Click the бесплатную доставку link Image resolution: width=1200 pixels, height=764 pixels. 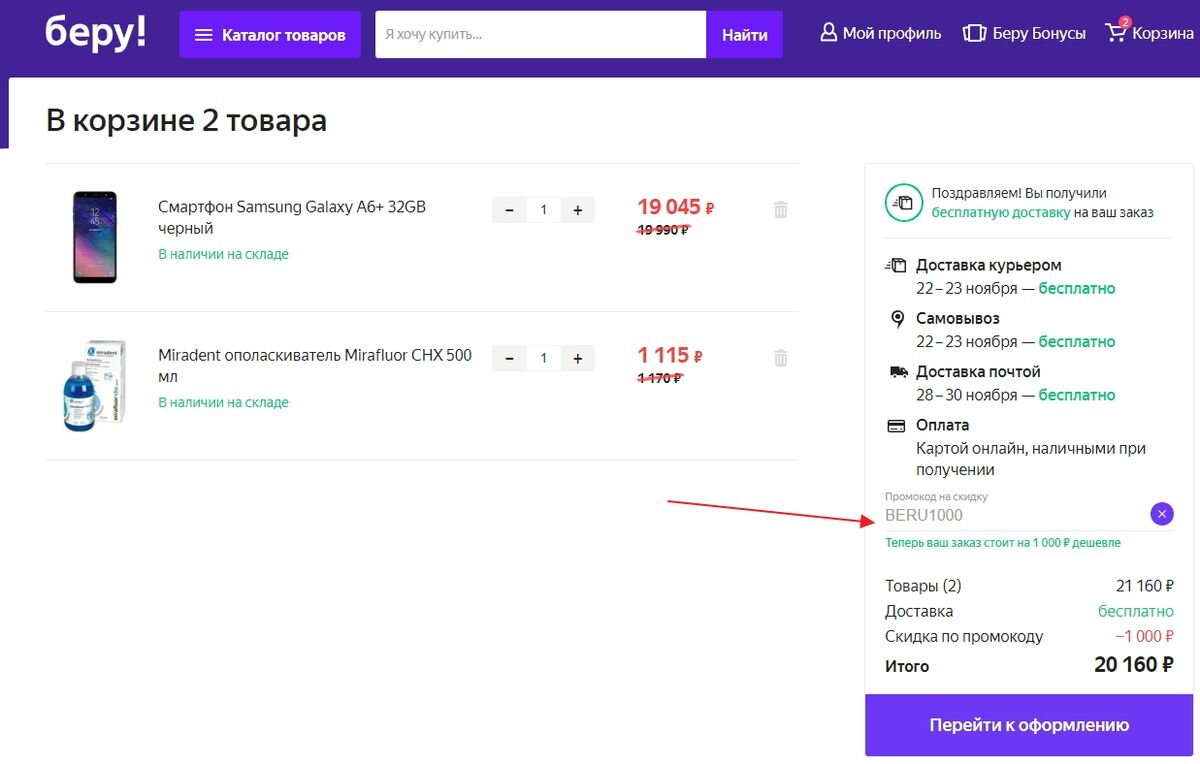click(1001, 212)
